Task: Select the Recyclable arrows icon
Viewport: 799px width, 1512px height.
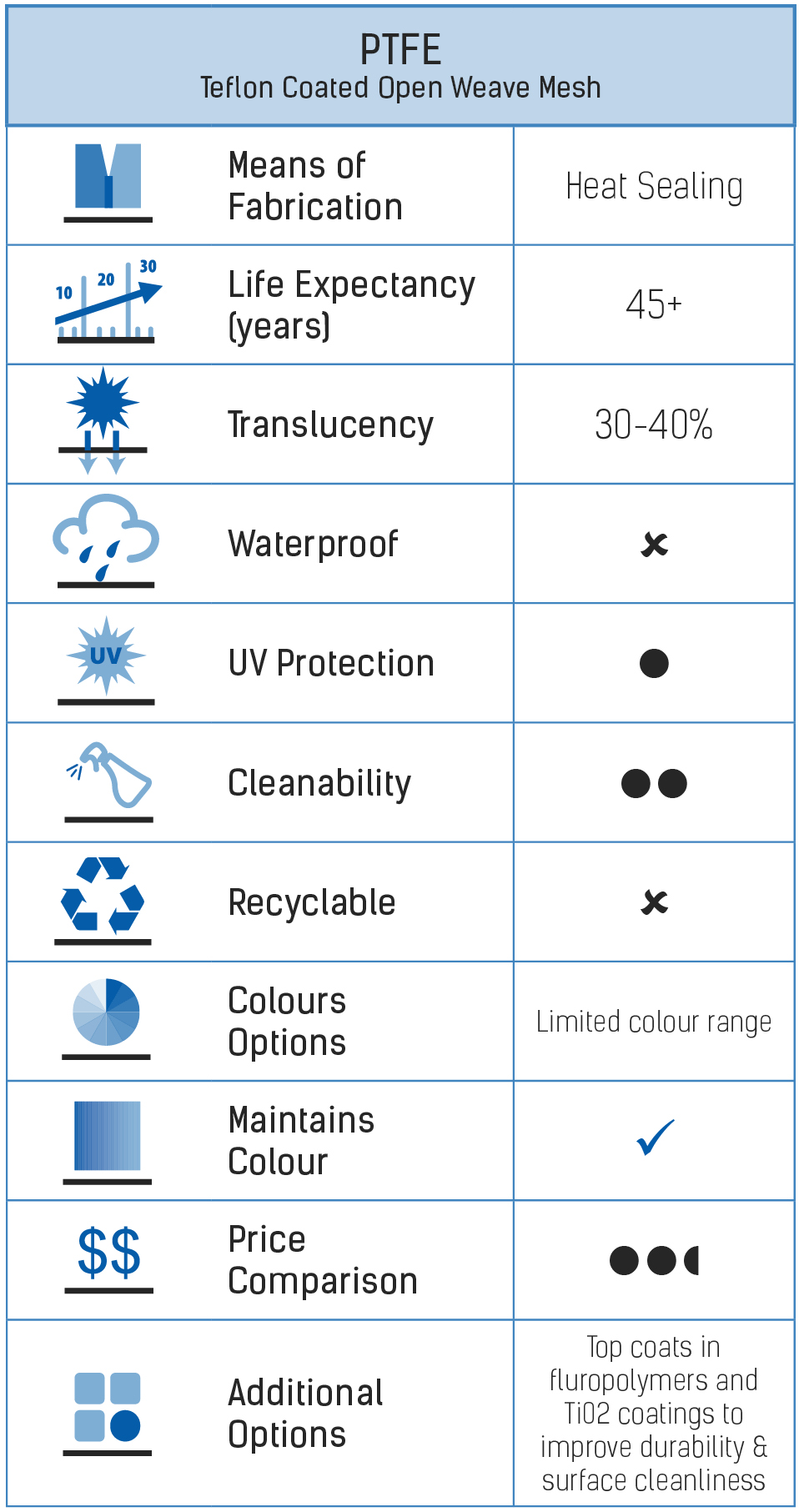Action: pos(103,900)
